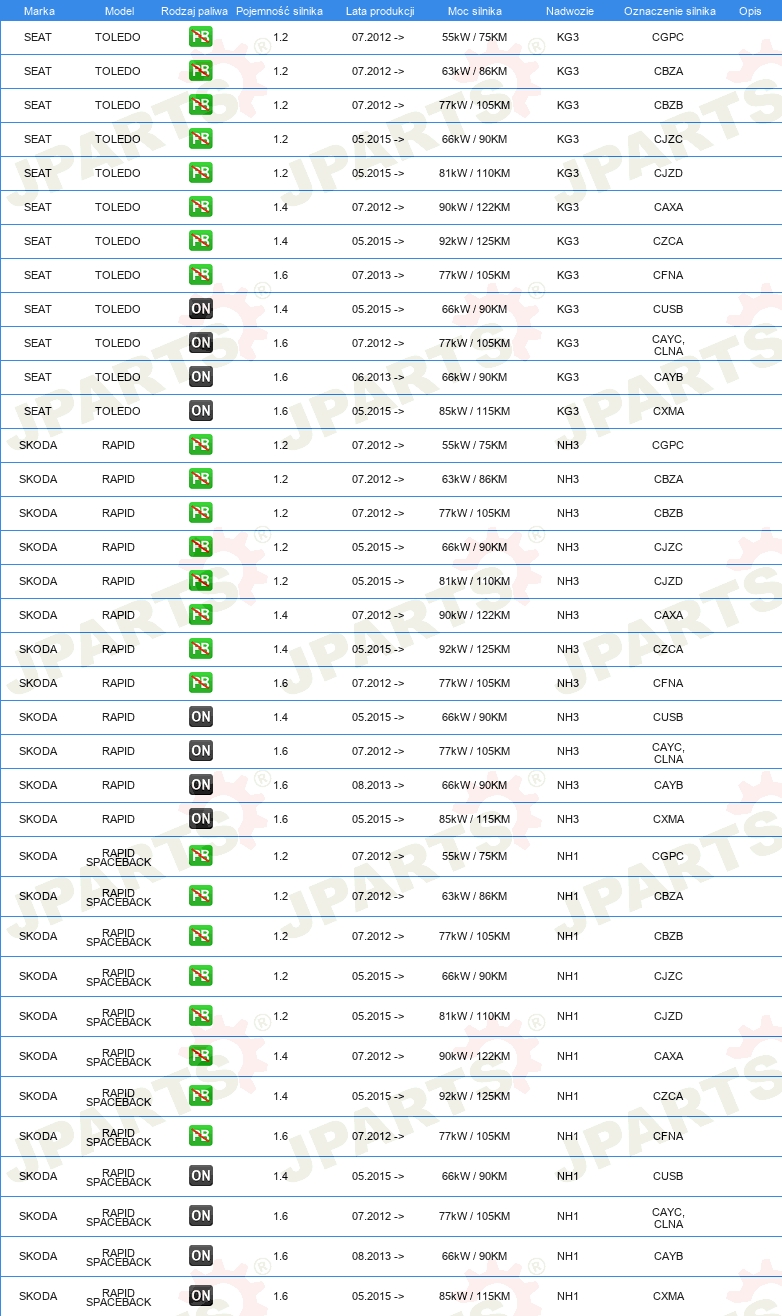Click the 'Lata produkcji' column header
Screen dimensions: 782x1316
pyautogui.click(x=379, y=11)
